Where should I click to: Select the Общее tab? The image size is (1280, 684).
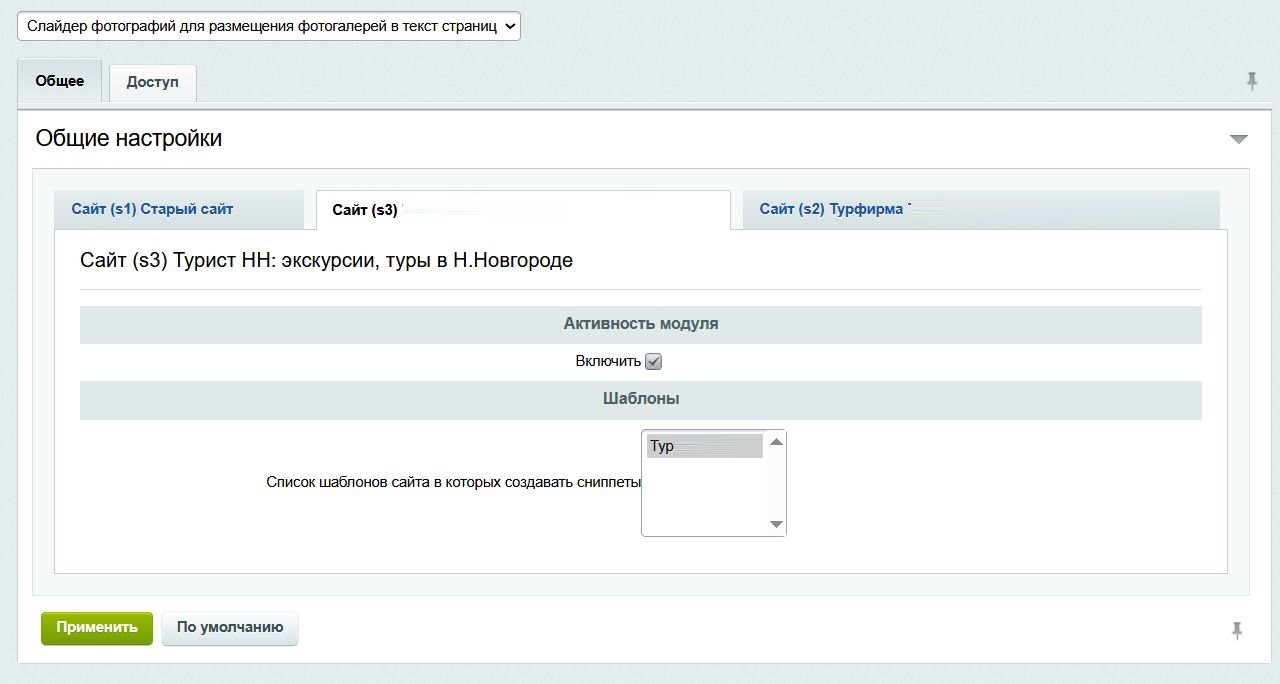60,80
